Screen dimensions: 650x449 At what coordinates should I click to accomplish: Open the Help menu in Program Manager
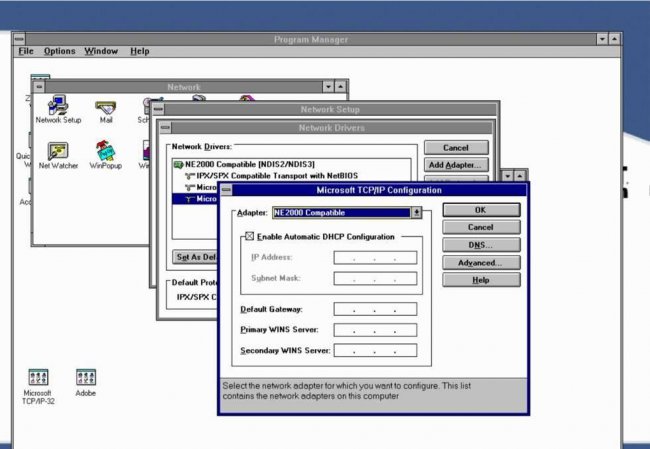(140, 51)
